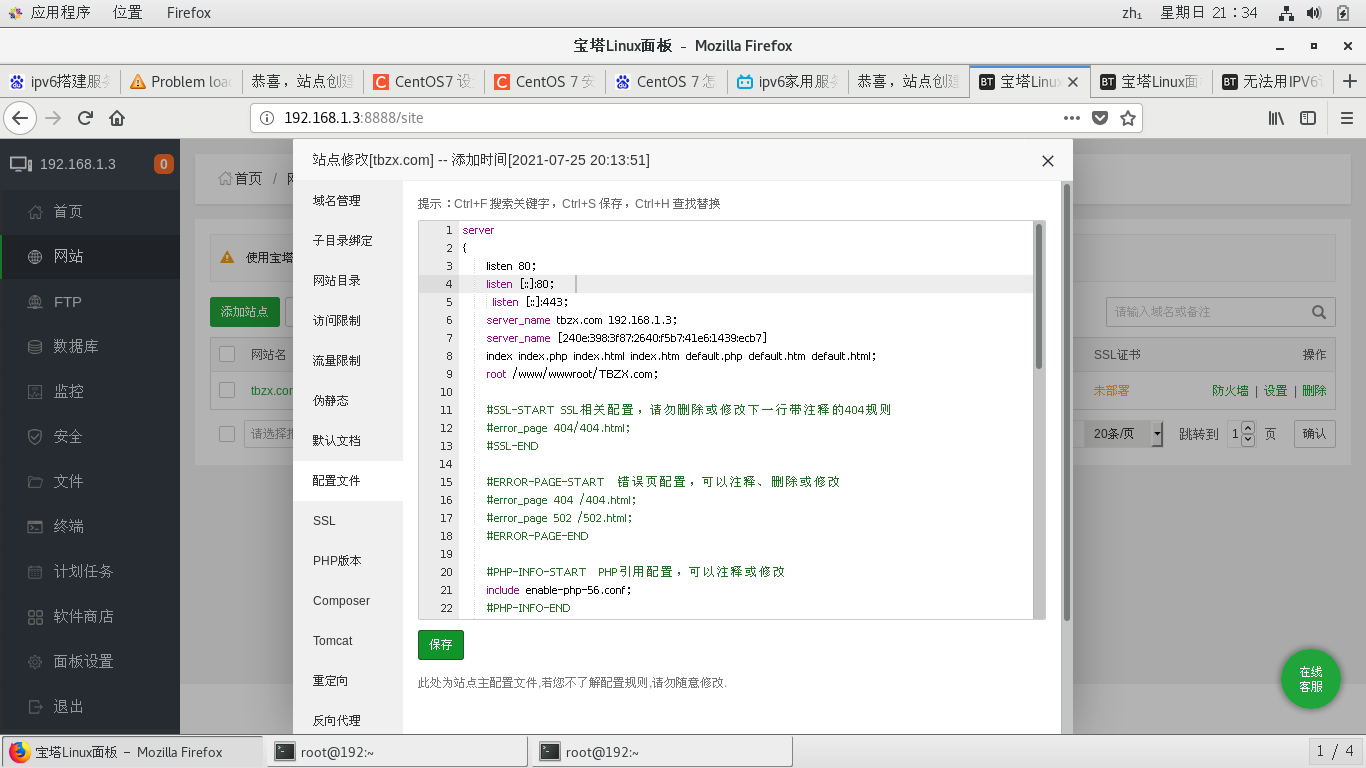Open 计划任务 in panel sidebar
This screenshot has height=768, width=1366.
90,571
